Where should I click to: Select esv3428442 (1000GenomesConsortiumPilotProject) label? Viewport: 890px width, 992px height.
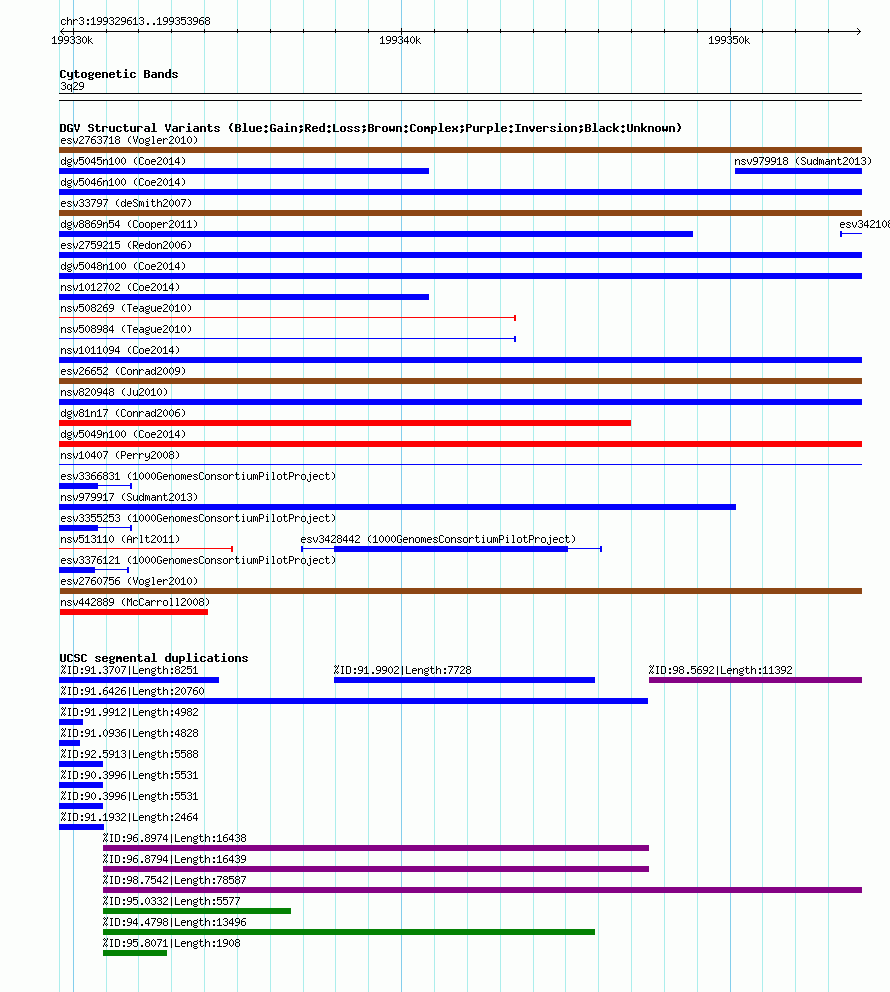(x=438, y=539)
